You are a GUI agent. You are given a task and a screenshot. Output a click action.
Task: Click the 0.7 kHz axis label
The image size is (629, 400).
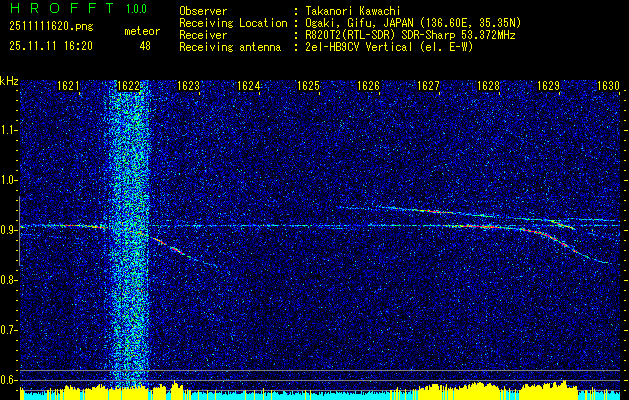(9, 330)
